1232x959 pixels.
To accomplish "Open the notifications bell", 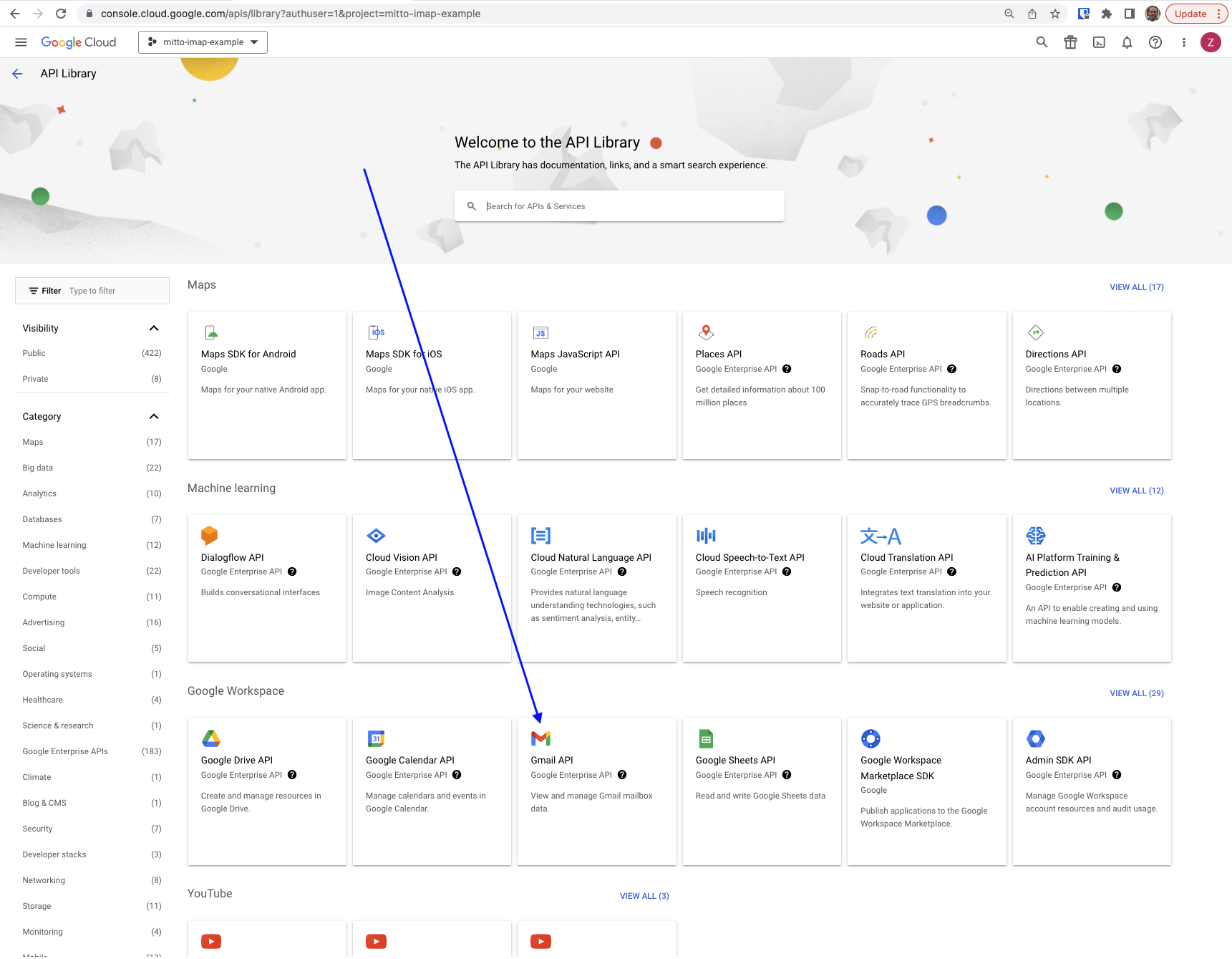I will tap(1127, 42).
